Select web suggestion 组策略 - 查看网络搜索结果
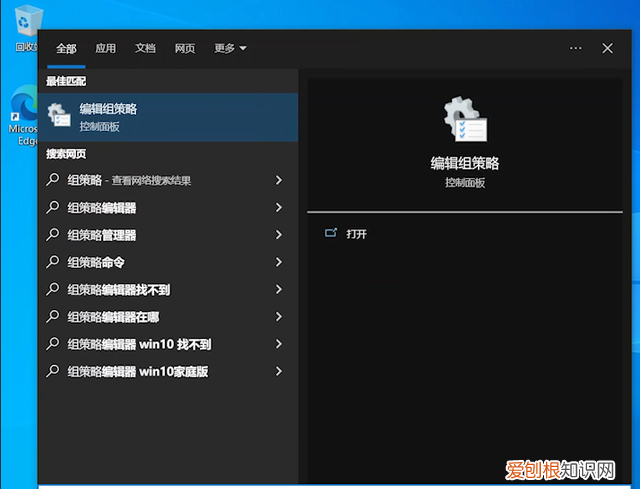Viewport: 640px width, 489px height. point(168,180)
